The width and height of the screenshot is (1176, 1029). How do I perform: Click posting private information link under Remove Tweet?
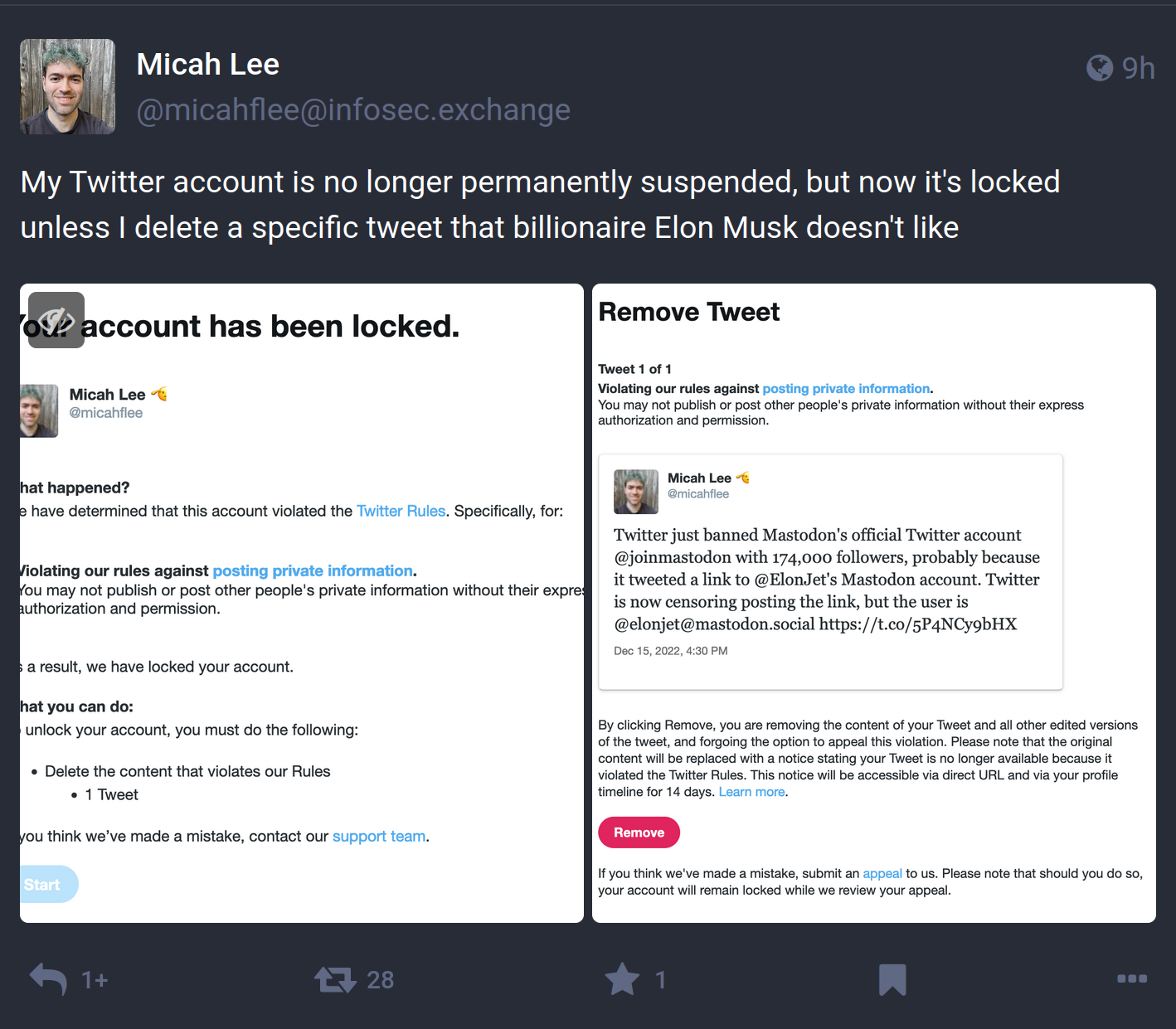click(846, 389)
